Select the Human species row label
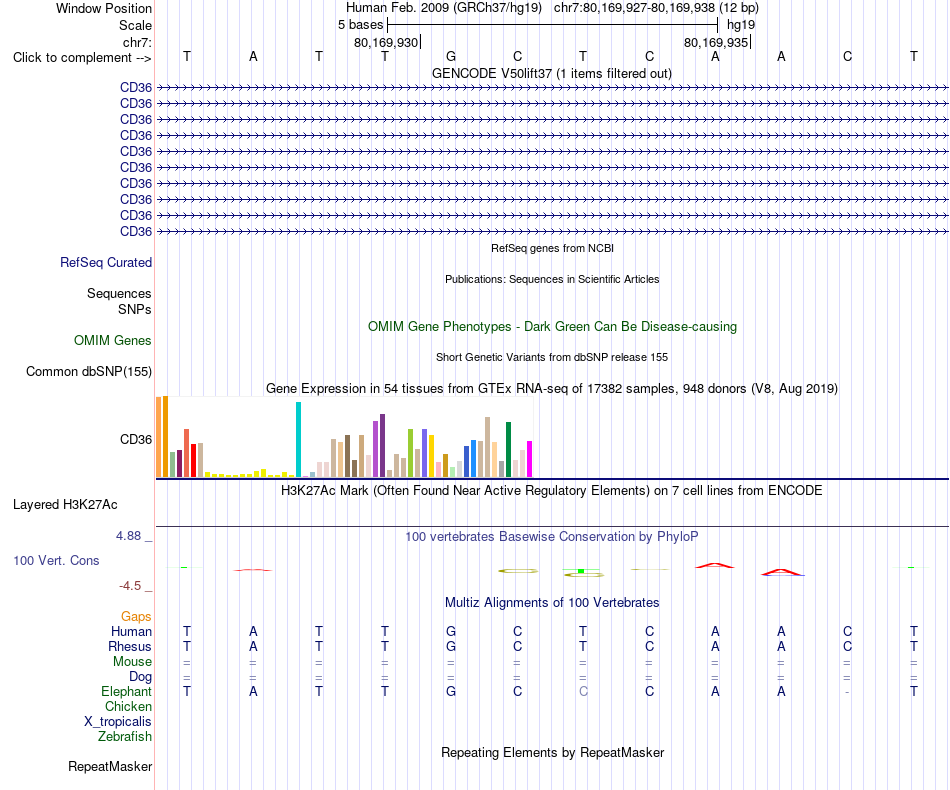This screenshot has height=790, width=950. pos(131,631)
